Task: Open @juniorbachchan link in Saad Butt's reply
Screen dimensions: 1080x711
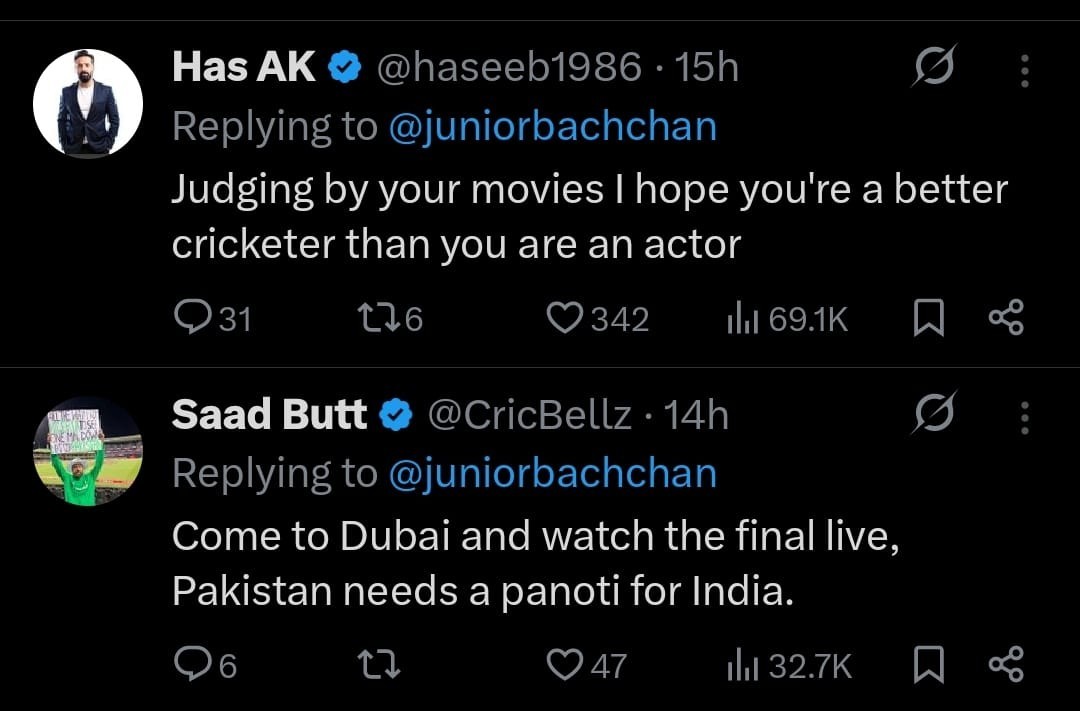Action: point(552,474)
